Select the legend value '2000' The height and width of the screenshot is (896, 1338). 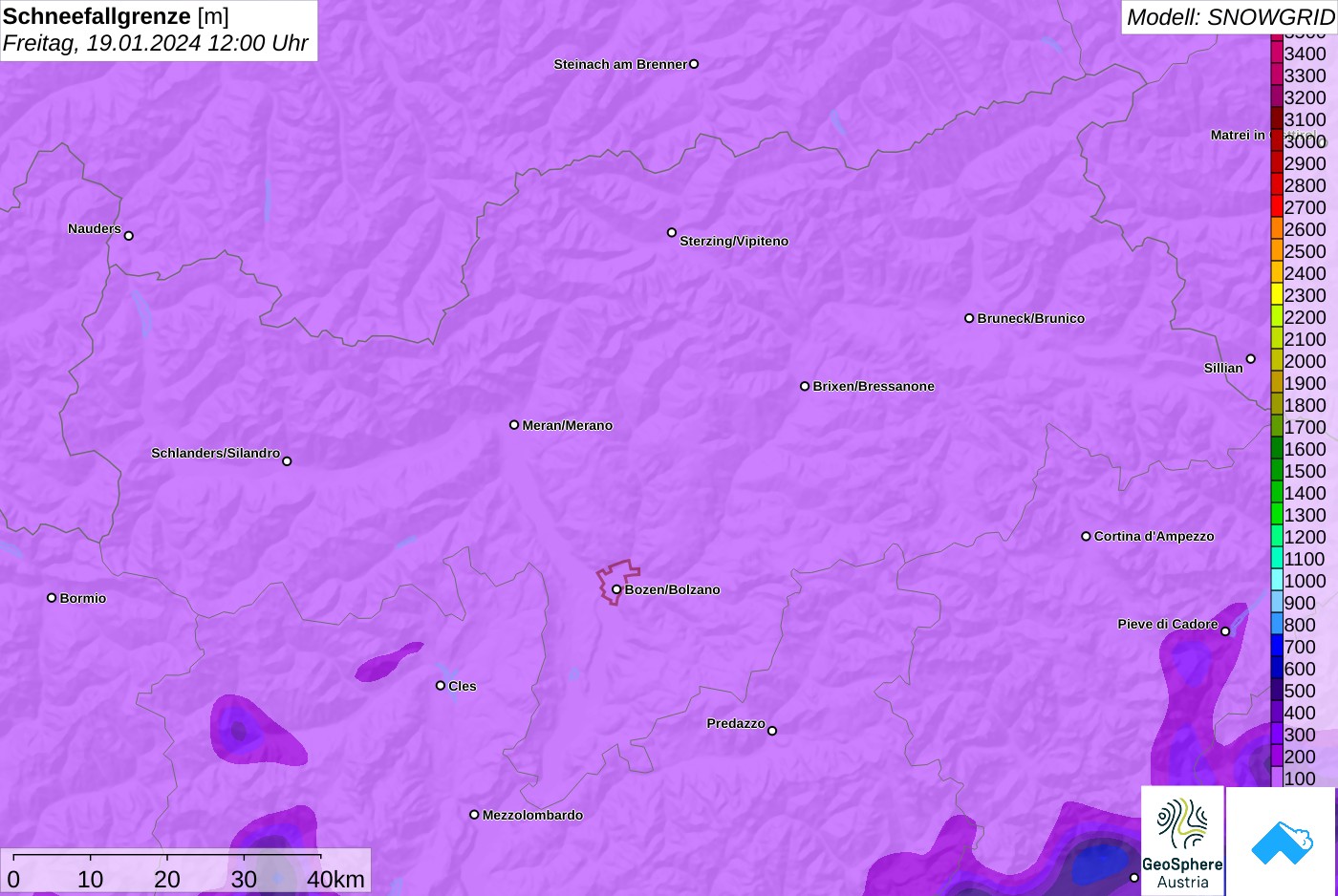pos(1305,361)
